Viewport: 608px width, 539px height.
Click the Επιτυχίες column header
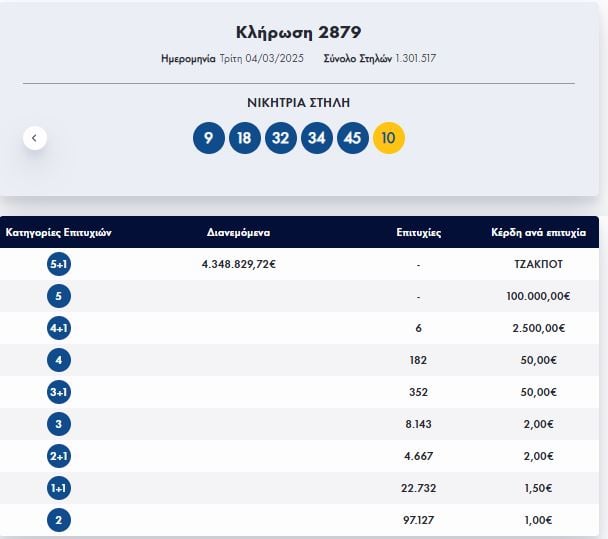[x=418, y=232]
